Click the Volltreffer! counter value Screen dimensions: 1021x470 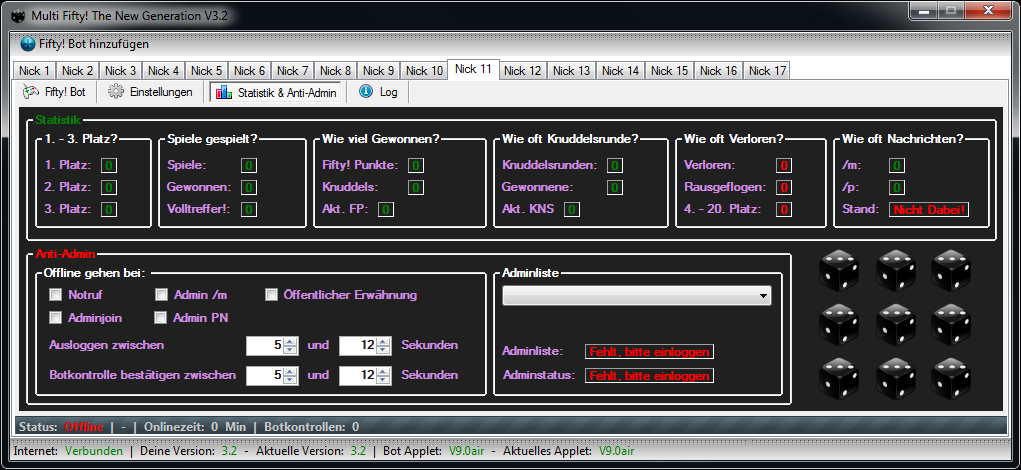tap(249, 210)
